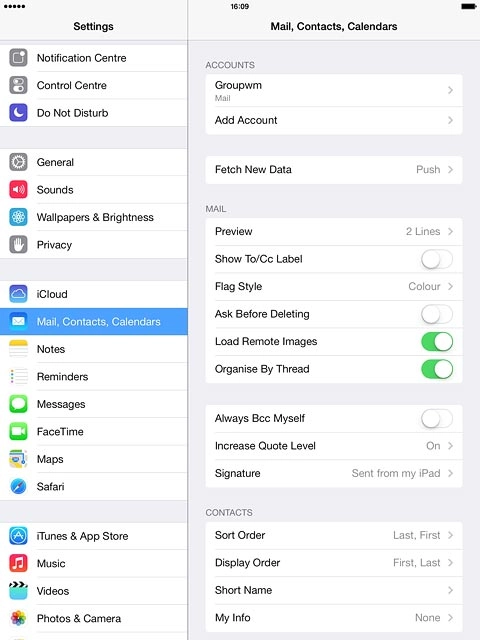Viewport: 480px width, 640px height.
Task: Open Notification Centre settings icon
Action: point(18,58)
